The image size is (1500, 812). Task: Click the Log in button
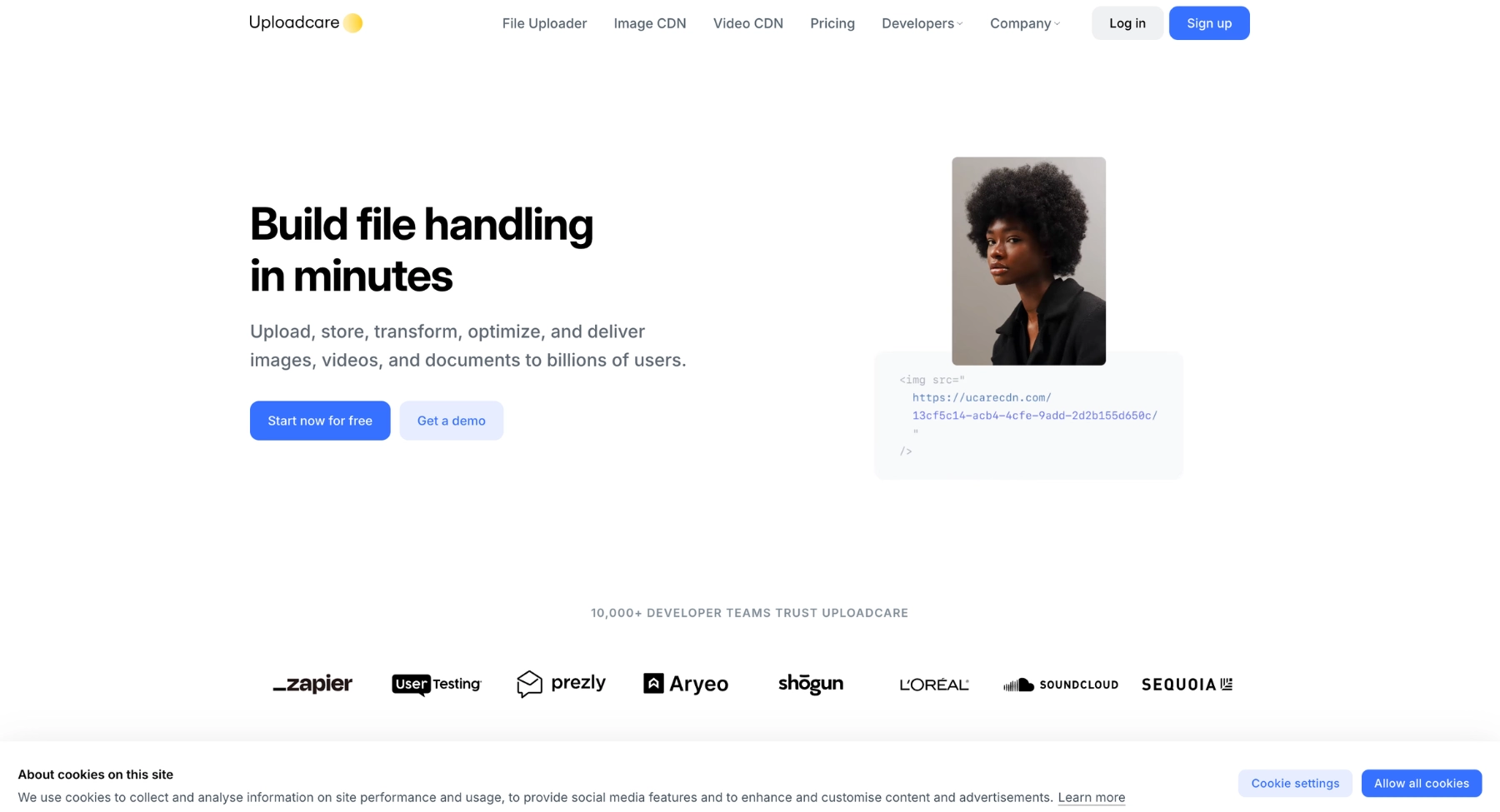coord(1127,23)
